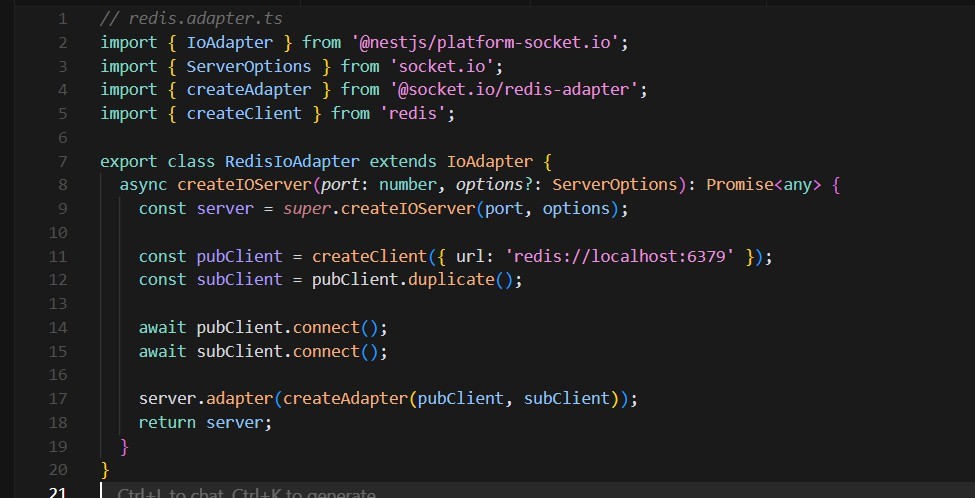Click the adapter method on line 17
Screen dimensions: 975x498
pos(239,399)
